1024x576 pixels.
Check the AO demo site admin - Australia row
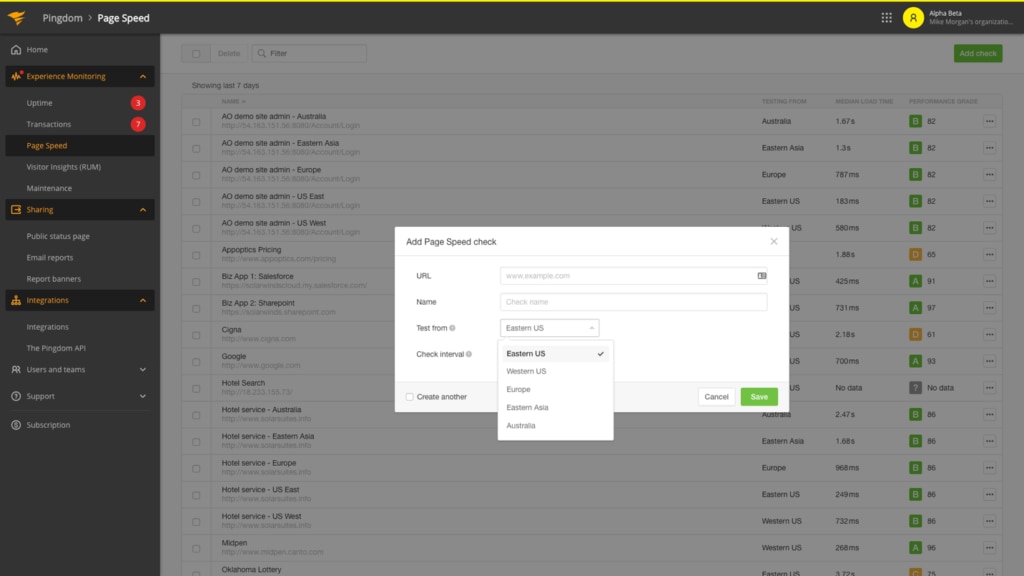pyautogui.click(x=196, y=122)
